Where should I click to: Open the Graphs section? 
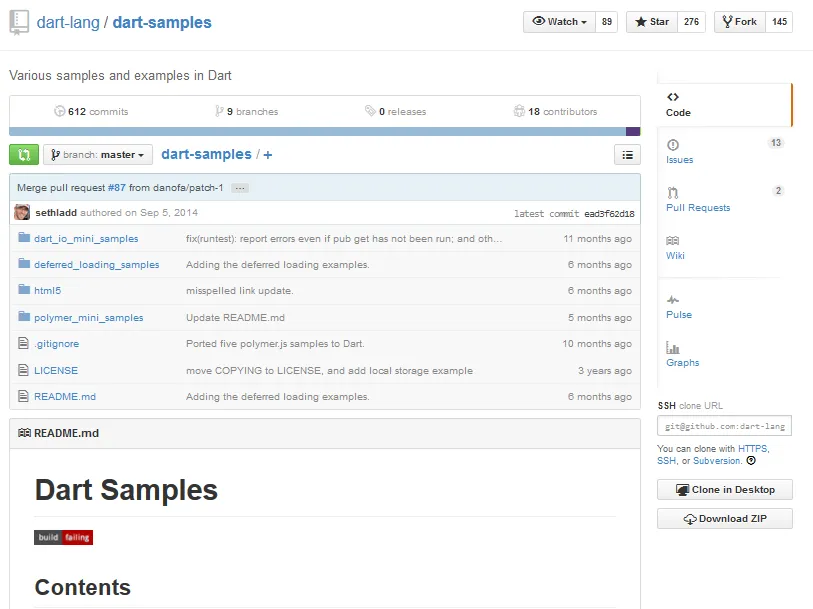click(x=682, y=362)
